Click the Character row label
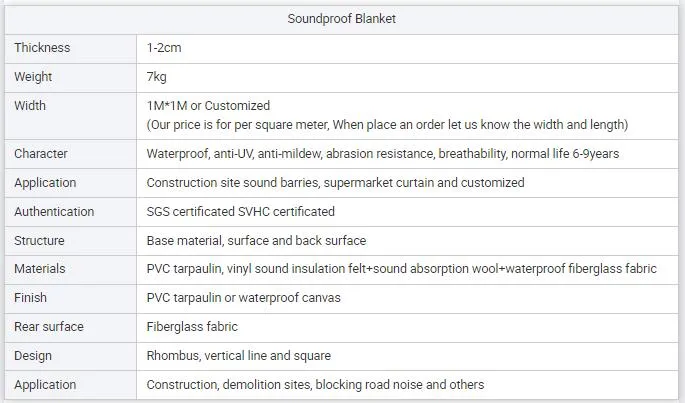 tap(41, 154)
